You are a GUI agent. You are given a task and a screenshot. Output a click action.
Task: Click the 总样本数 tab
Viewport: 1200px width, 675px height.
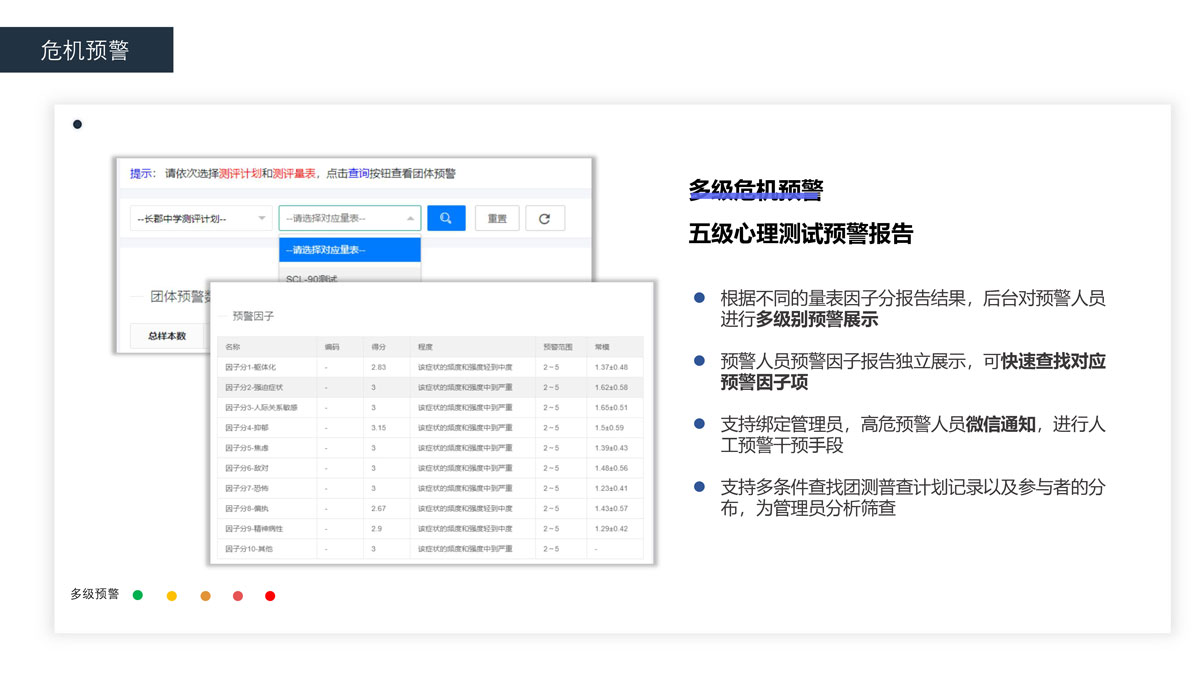tap(167, 336)
